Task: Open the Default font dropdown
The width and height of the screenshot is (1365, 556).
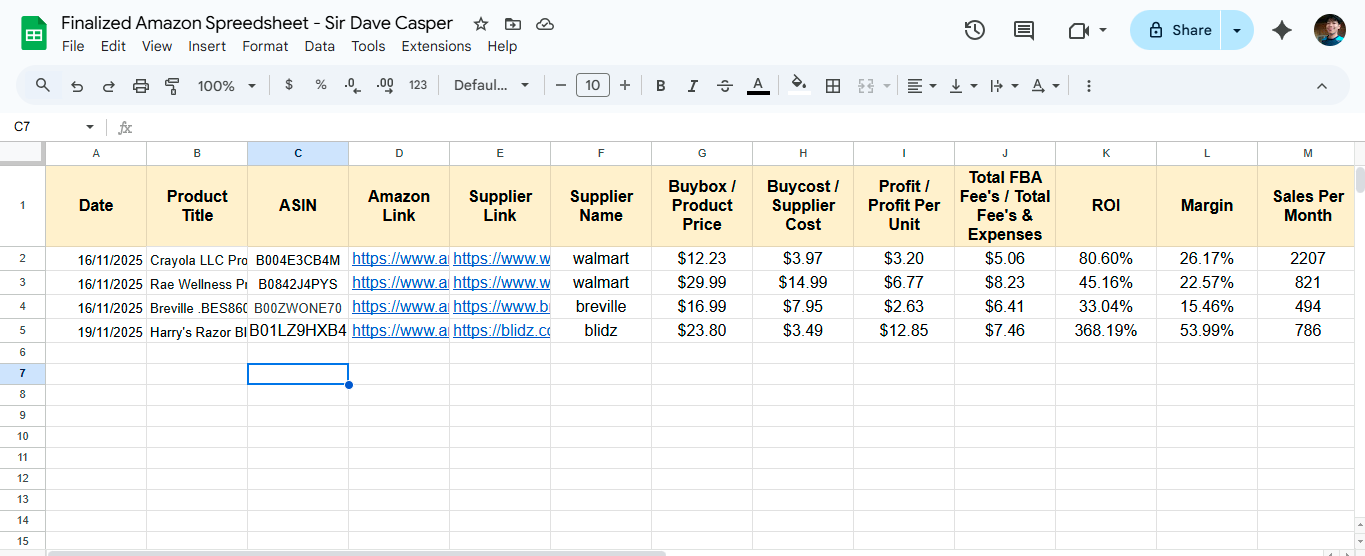Action: coord(491,86)
